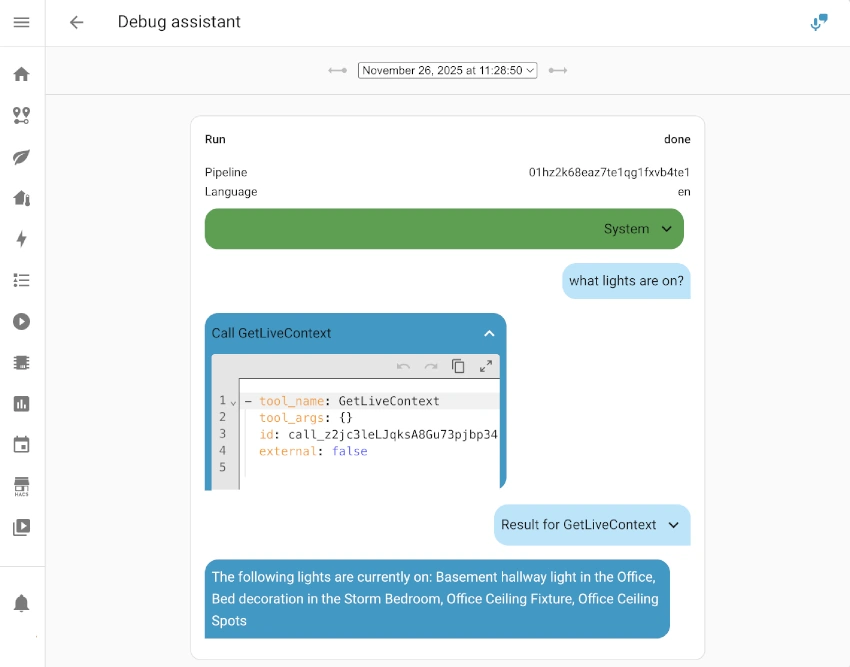This screenshot has height=667, width=850.
Task: Go to the next pipeline run
Action: (x=558, y=70)
